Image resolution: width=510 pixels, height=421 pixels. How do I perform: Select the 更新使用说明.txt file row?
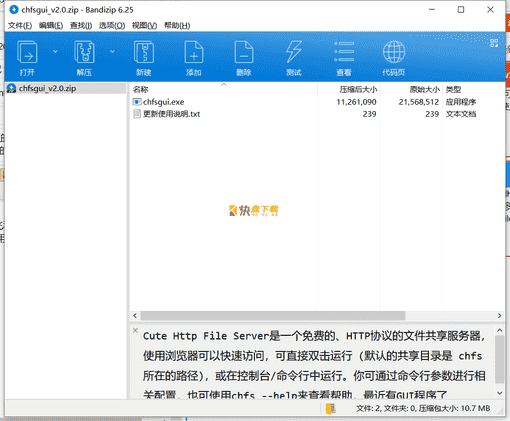point(317,114)
